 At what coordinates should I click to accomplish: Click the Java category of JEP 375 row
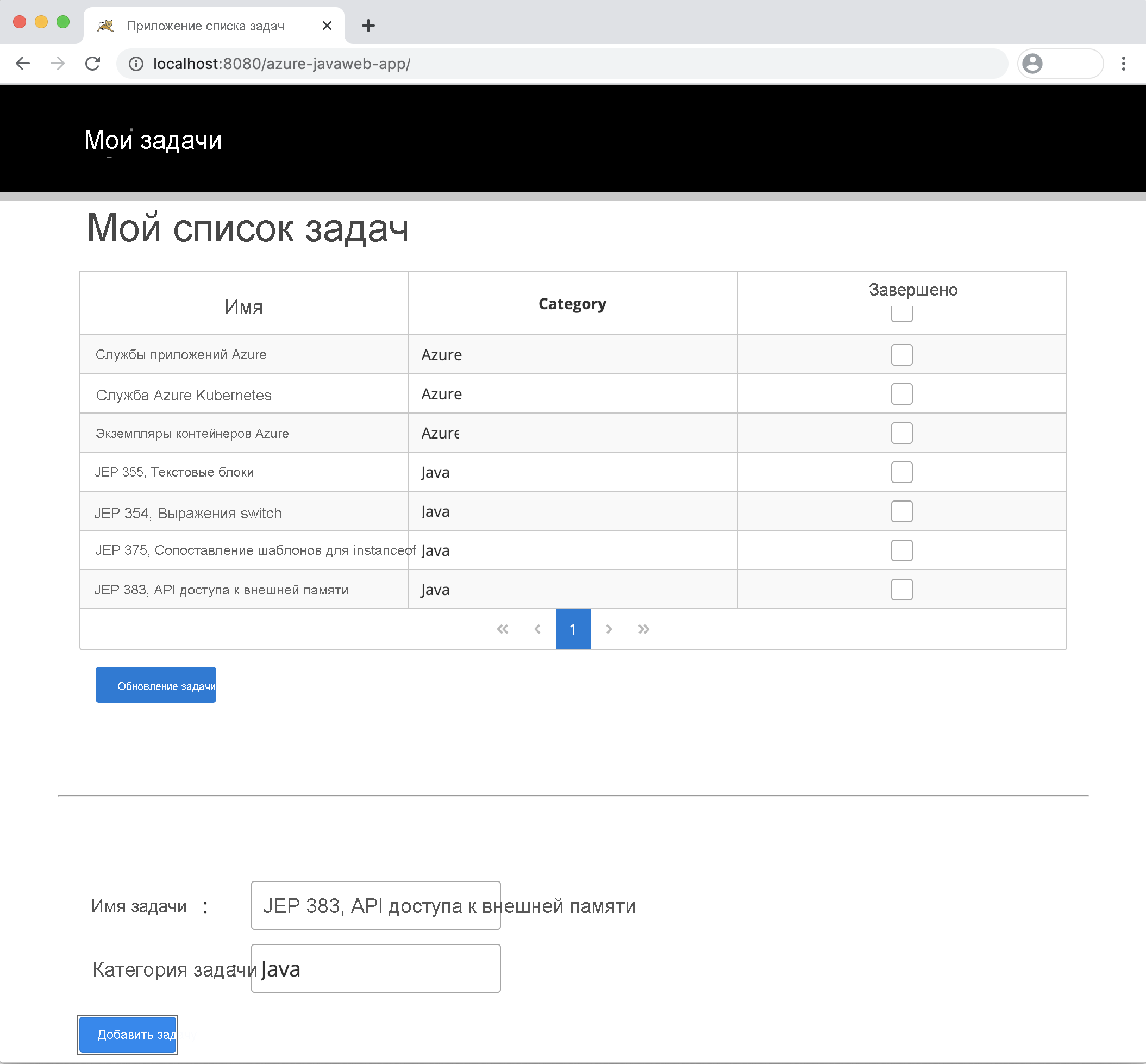pos(435,551)
